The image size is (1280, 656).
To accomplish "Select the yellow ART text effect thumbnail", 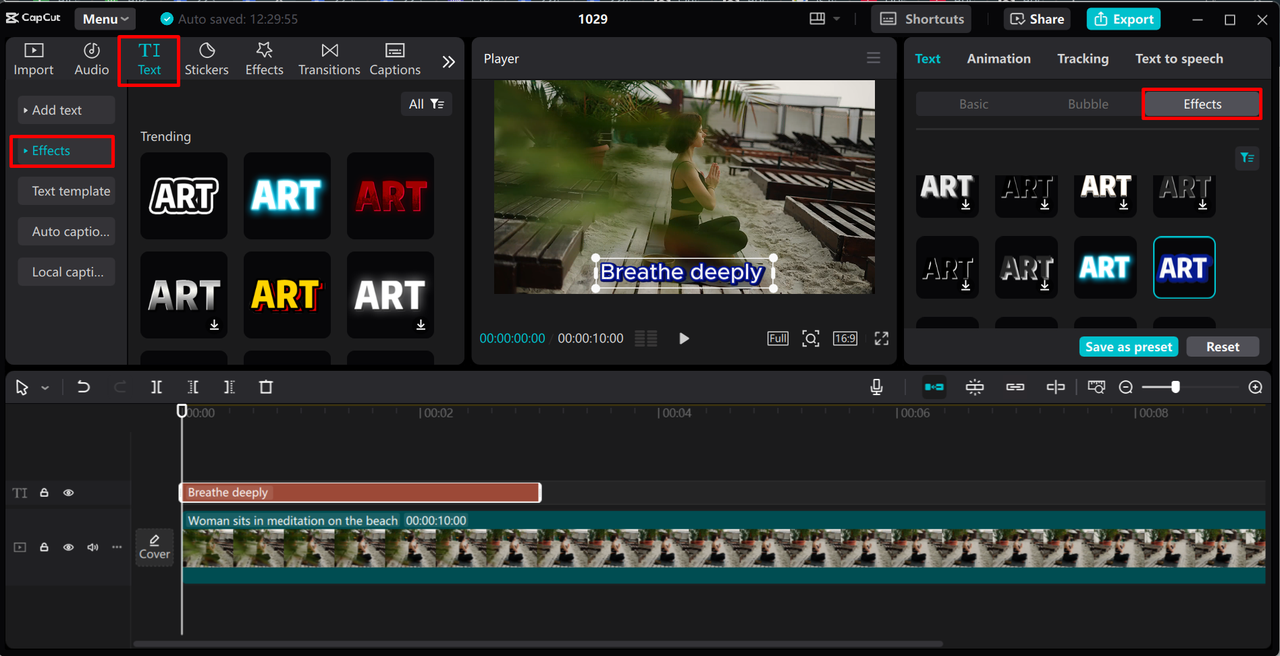I will click(x=285, y=295).
